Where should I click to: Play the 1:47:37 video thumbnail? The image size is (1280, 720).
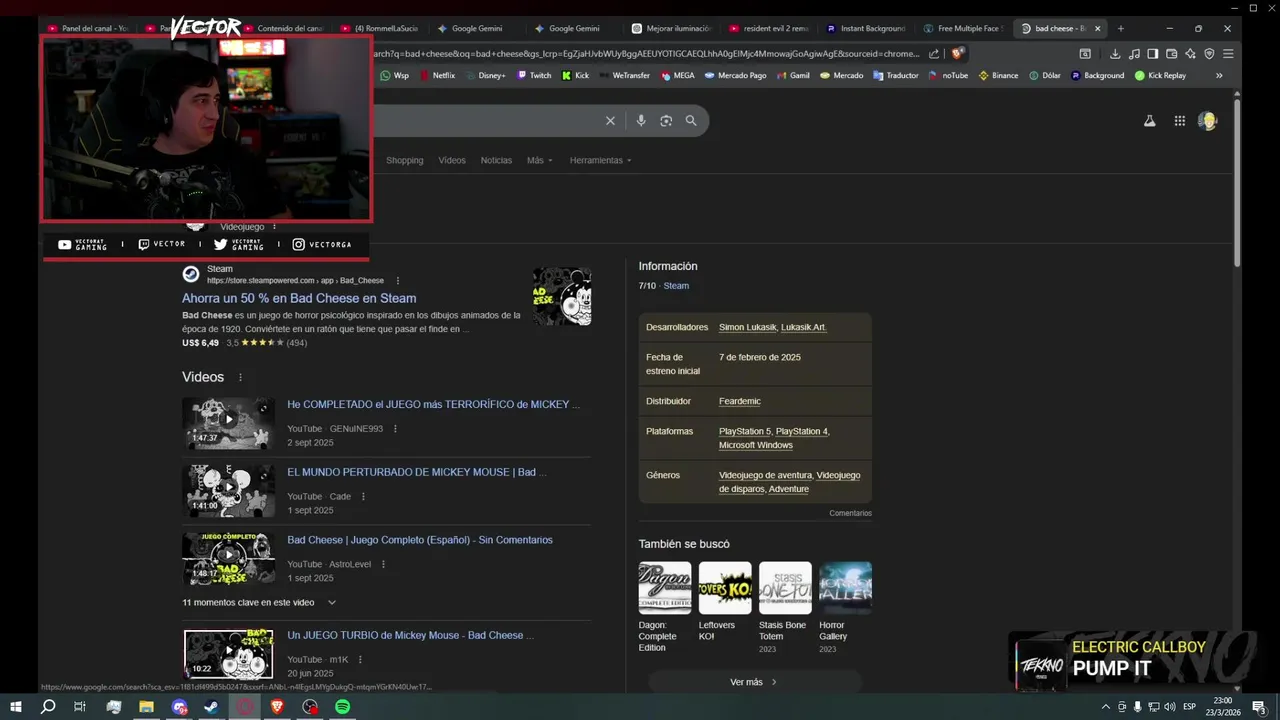[x=228, y=423]
